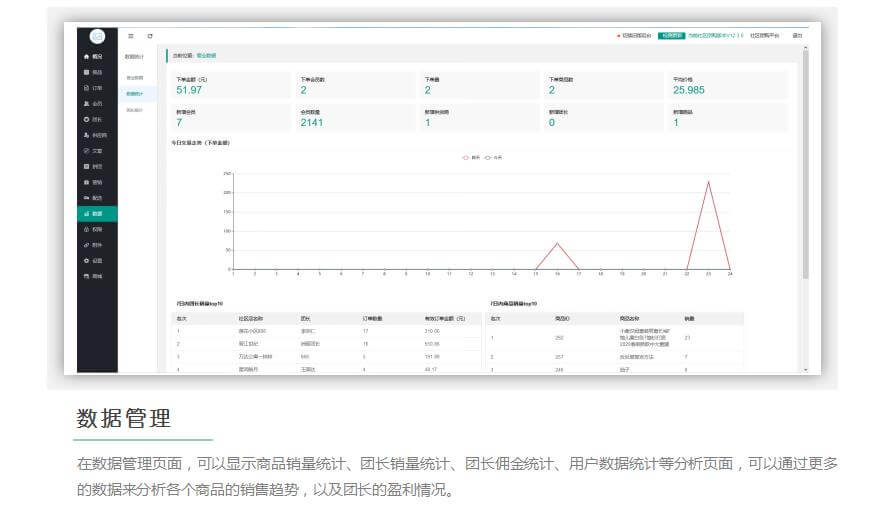Image resolution: width=883 pixels, height=514 pixels.
Task: Click the green update badge button
Action: pos(671,35)
